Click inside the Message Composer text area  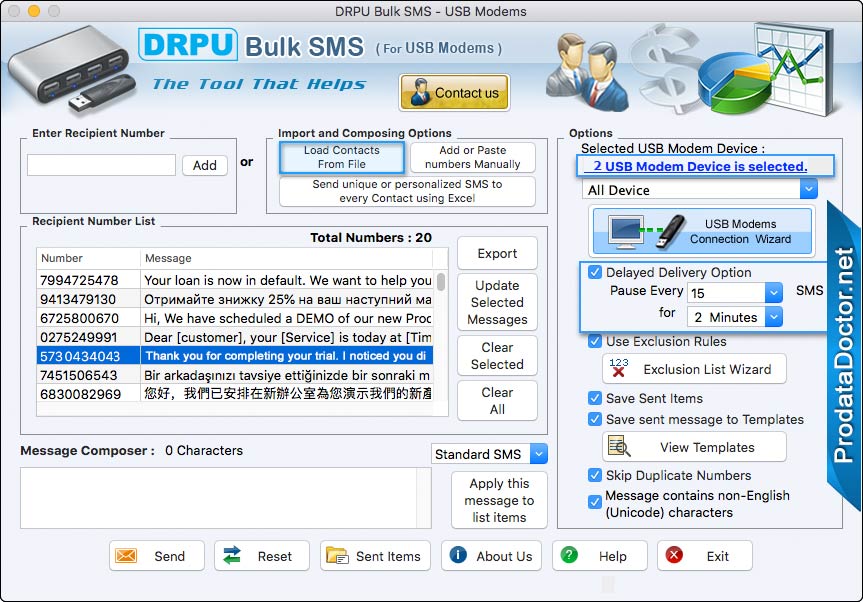coord(219,498)
